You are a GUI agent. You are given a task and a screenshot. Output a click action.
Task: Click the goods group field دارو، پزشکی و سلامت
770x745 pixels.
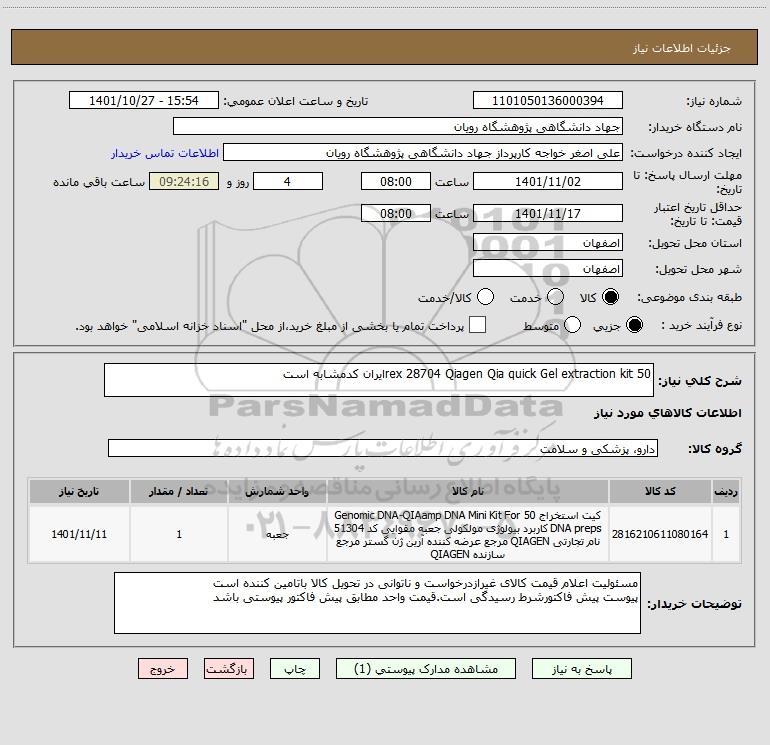383,448
